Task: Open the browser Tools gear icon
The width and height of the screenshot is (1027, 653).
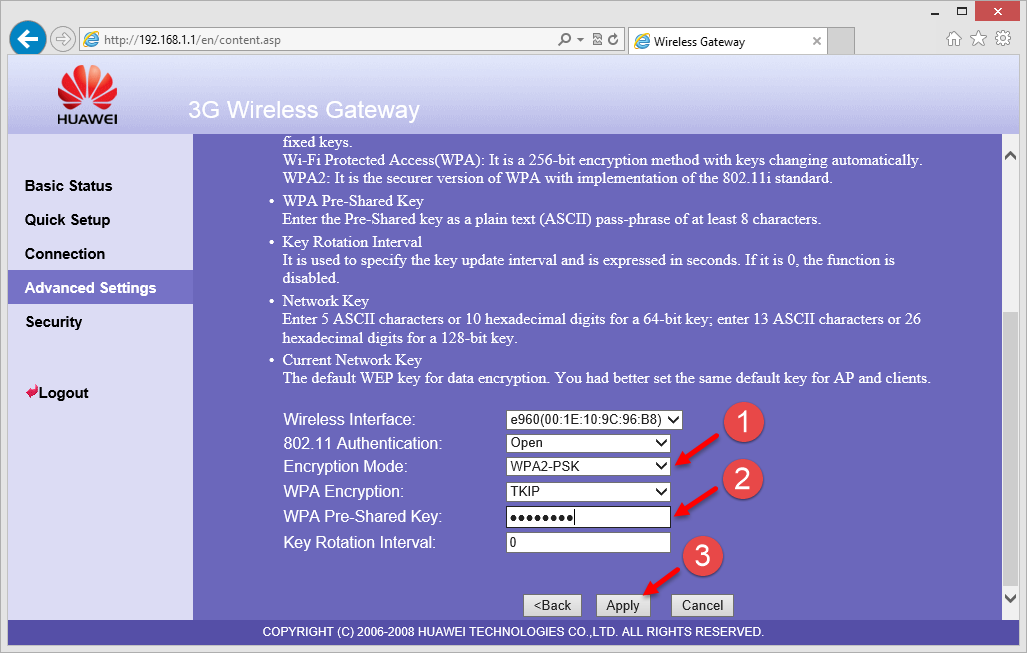Action: click(1003, 39)
